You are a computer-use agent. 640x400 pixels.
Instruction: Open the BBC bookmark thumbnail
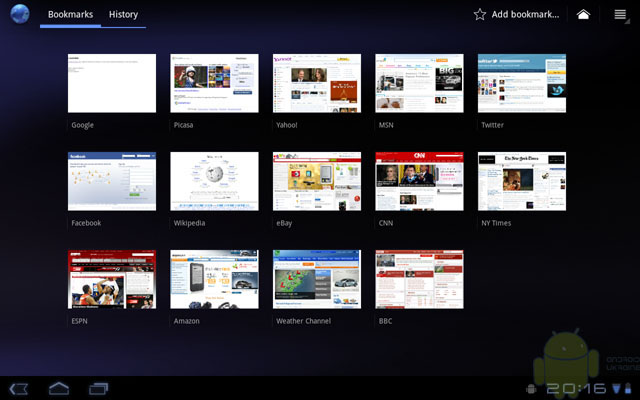point(419,279)
